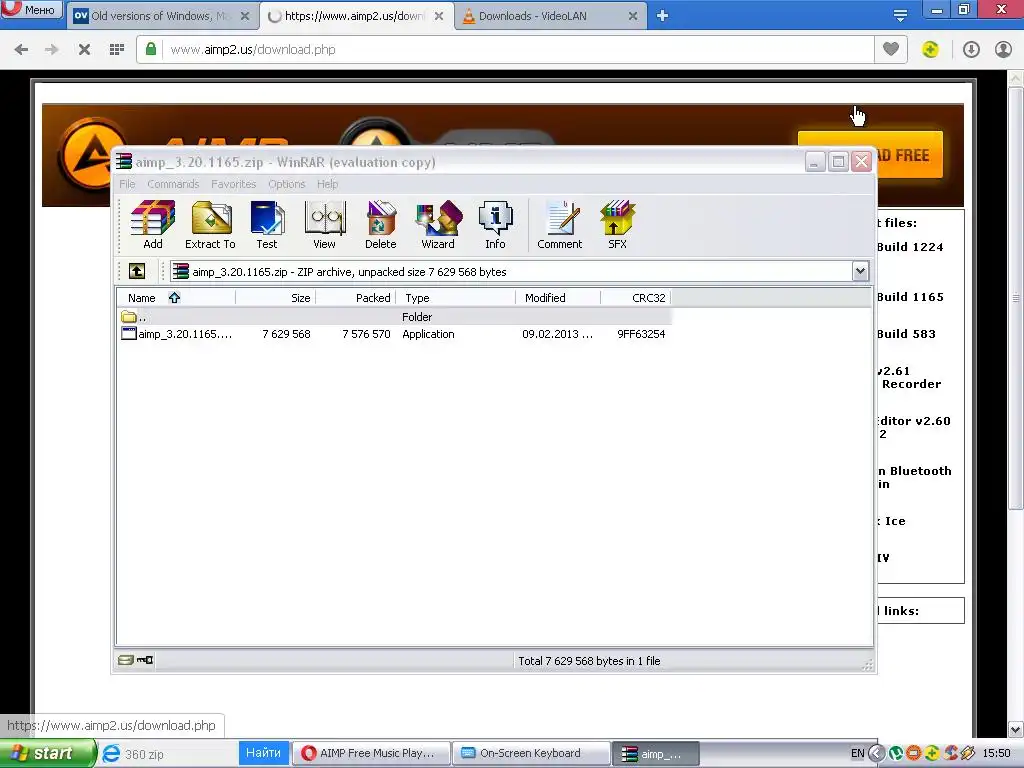
Task: Click the Opera forward arrow
Action: click(x=52, y=50)
